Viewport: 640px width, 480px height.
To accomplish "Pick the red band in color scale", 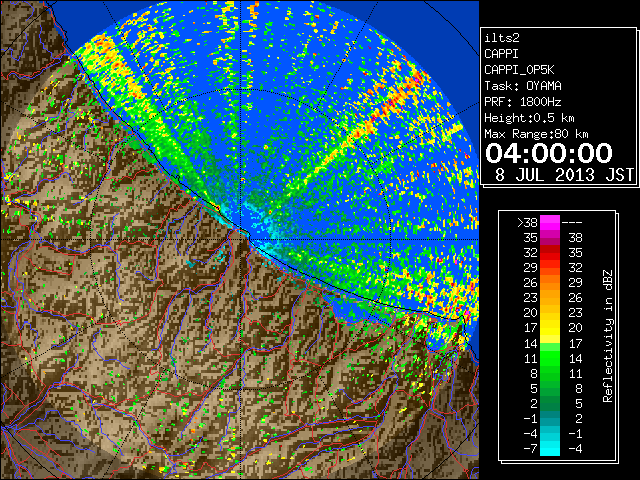I will [x=550, y=253].
